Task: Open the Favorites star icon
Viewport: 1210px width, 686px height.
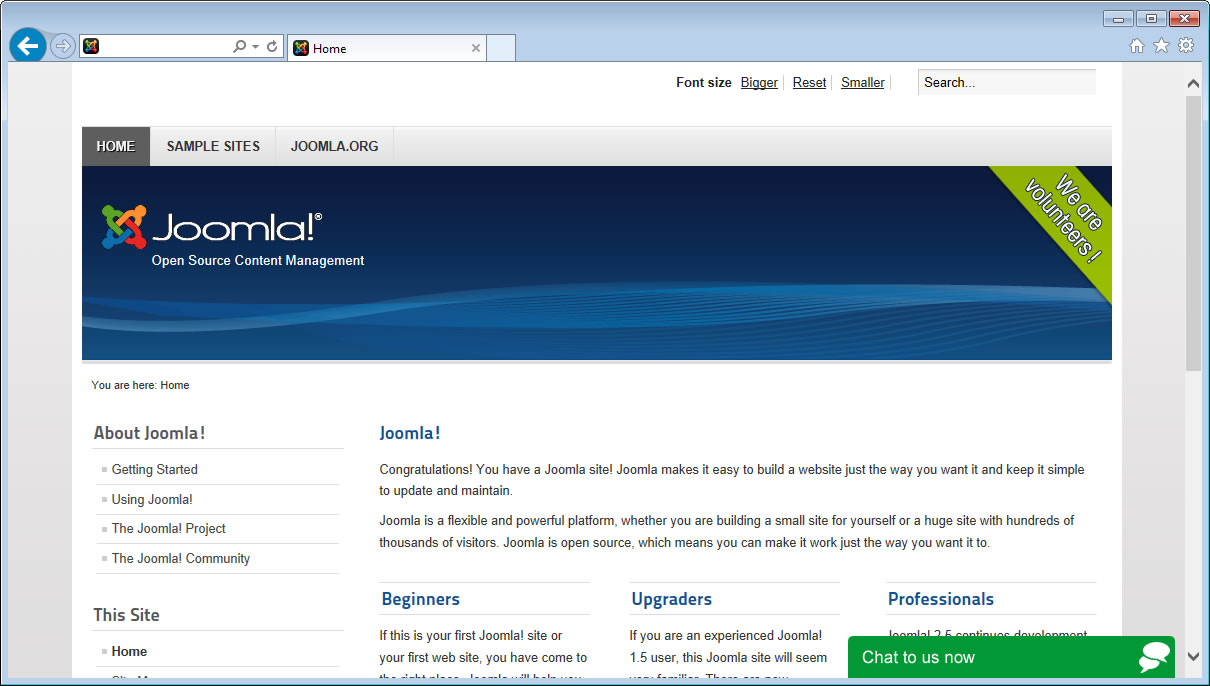Action: click(1161, 45)
